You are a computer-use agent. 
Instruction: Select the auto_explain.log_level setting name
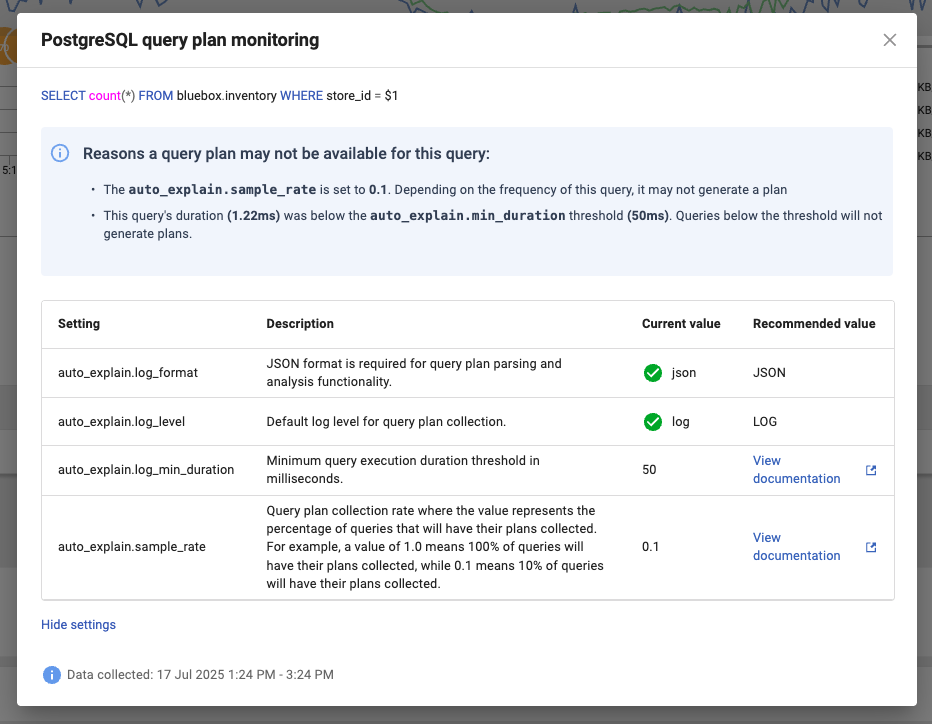point(121,421)
